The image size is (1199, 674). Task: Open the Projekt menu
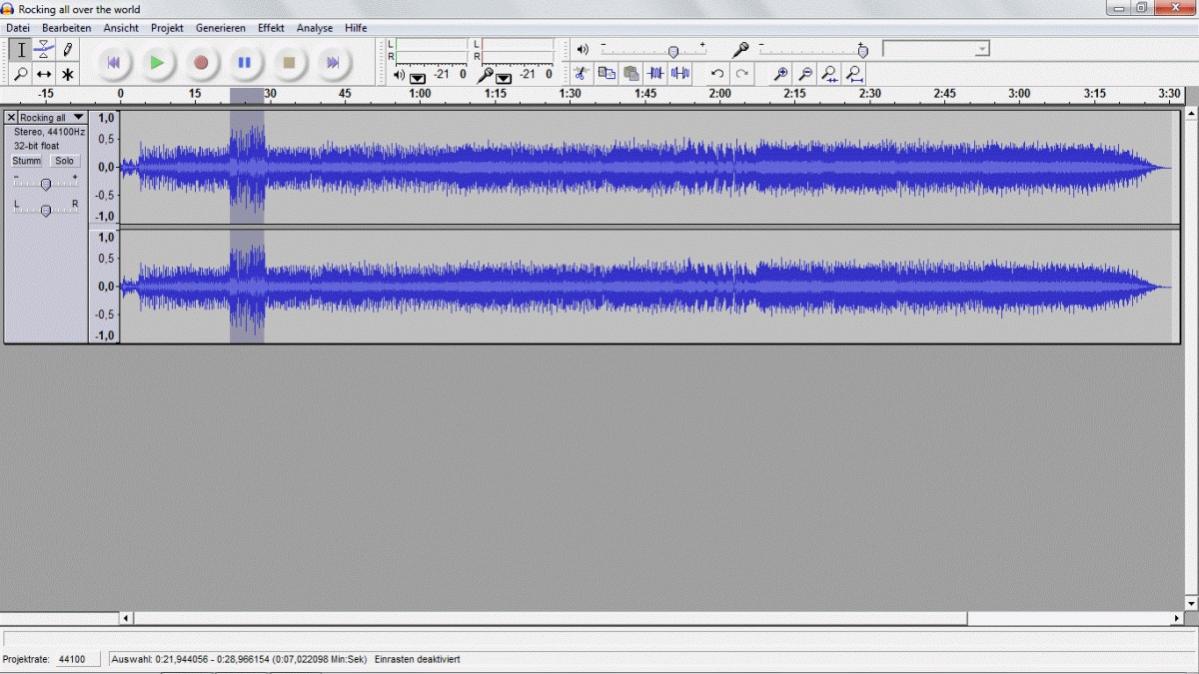coord(167,28)
